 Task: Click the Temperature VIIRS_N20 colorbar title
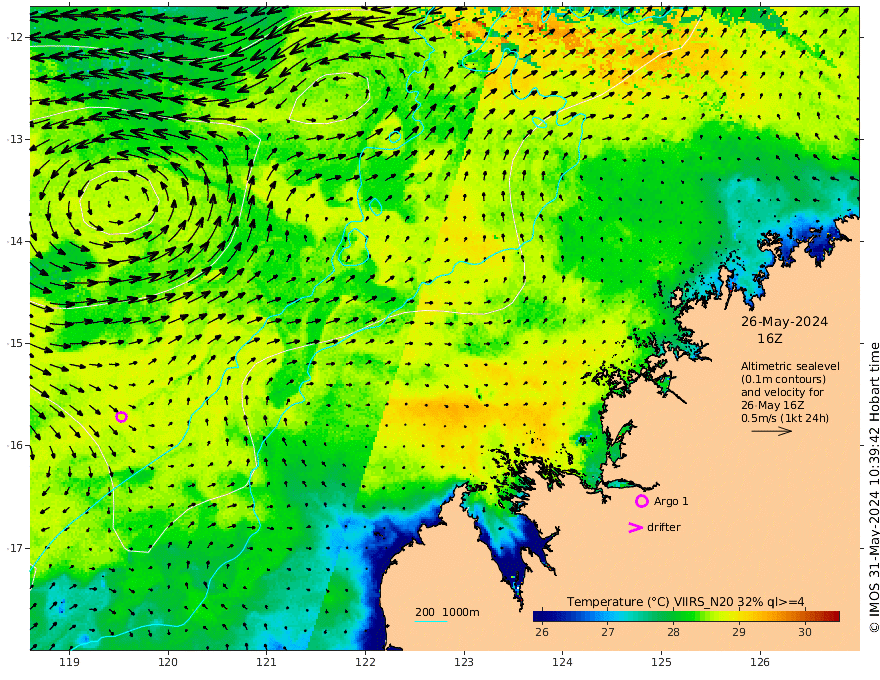click(x=685, y=602)
